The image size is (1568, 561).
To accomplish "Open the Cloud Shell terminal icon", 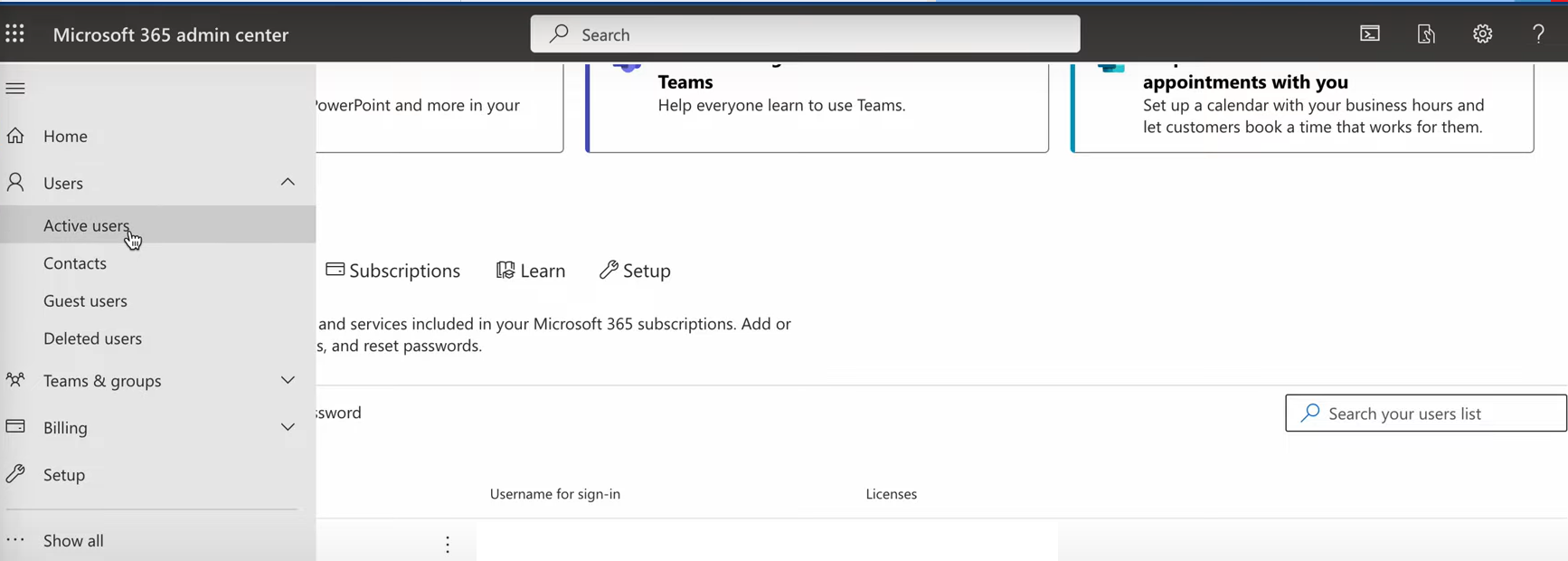I will 1370,34.
